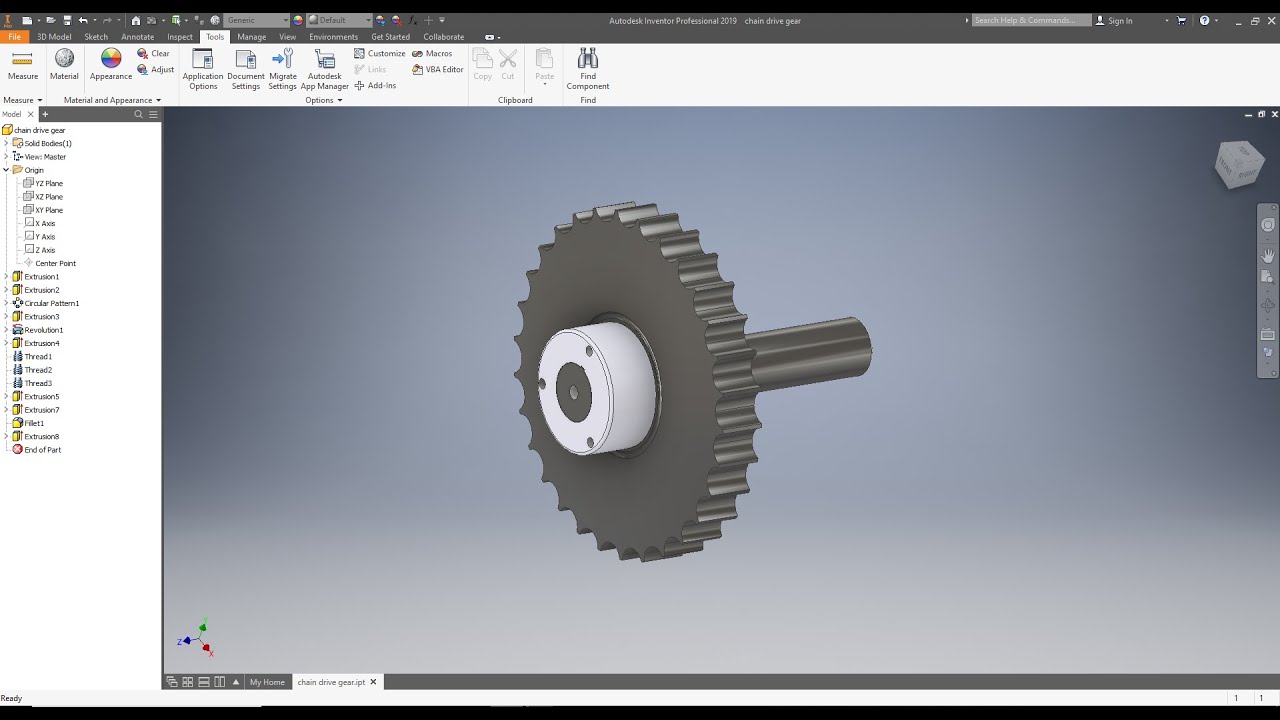Expand the Material and Appearance panel

pos(112,100)
